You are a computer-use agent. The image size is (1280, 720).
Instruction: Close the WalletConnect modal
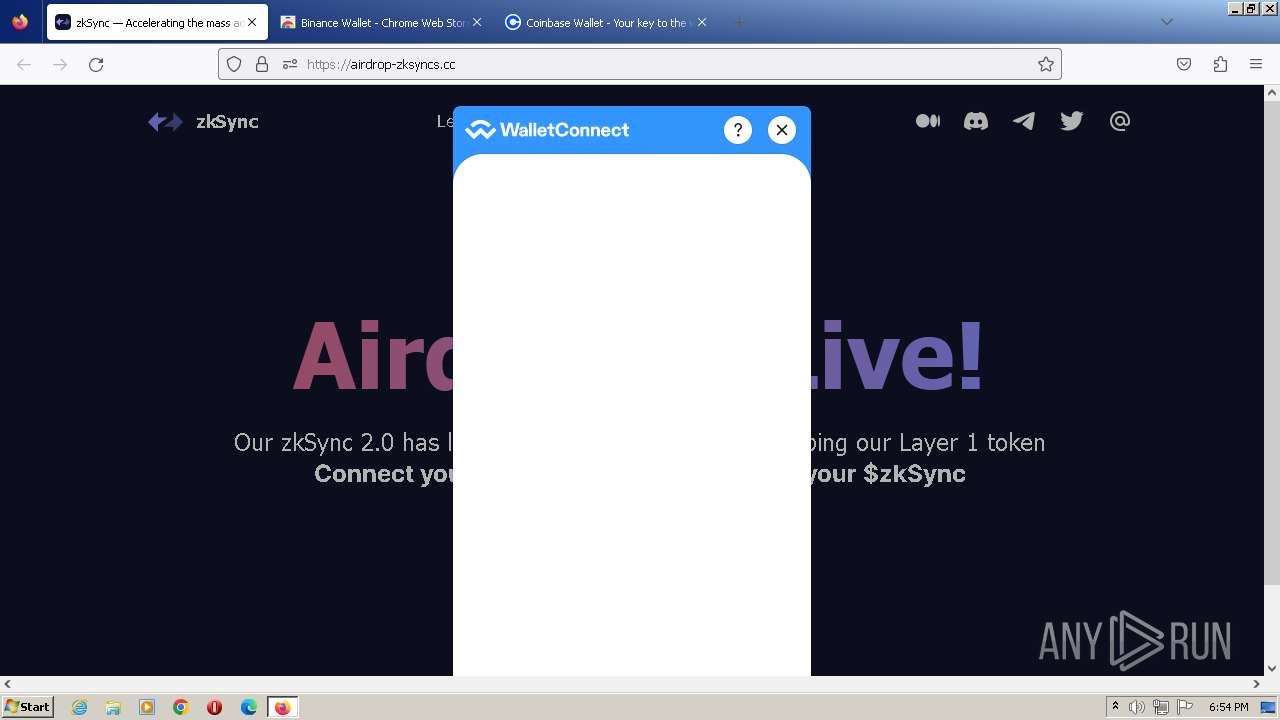click(782, 130)
